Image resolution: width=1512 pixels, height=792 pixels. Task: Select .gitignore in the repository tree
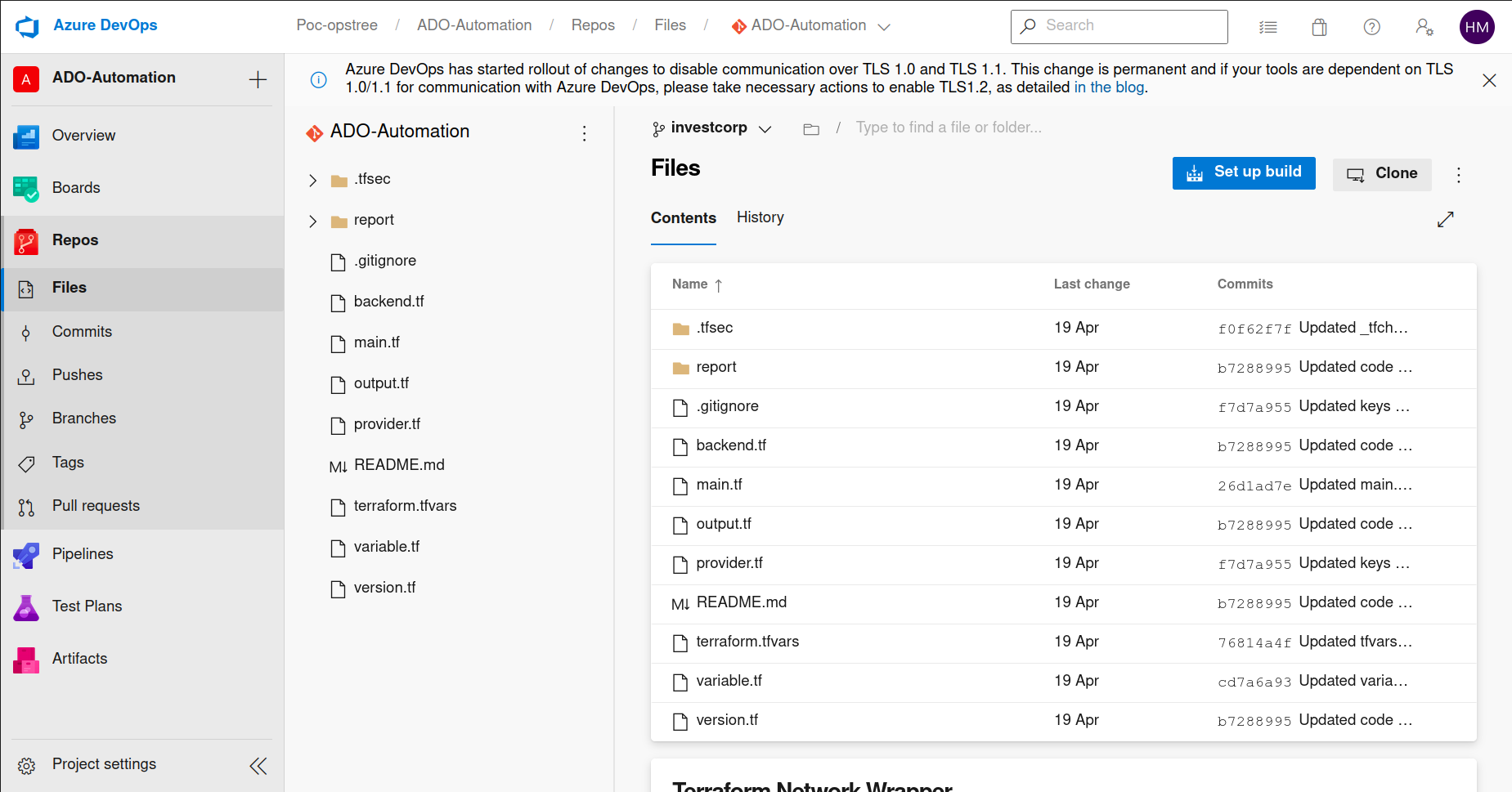[x=384, y=262]
